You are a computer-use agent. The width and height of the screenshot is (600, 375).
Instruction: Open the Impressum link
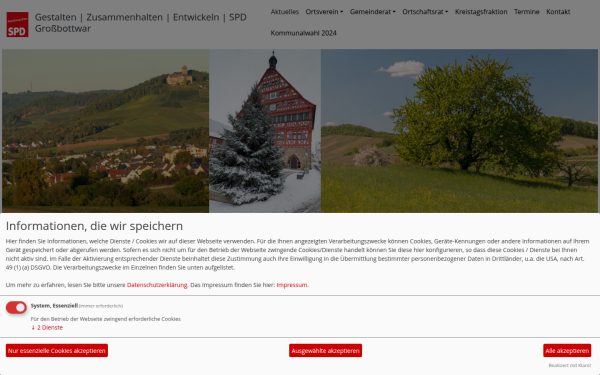[x=292, y=285]
